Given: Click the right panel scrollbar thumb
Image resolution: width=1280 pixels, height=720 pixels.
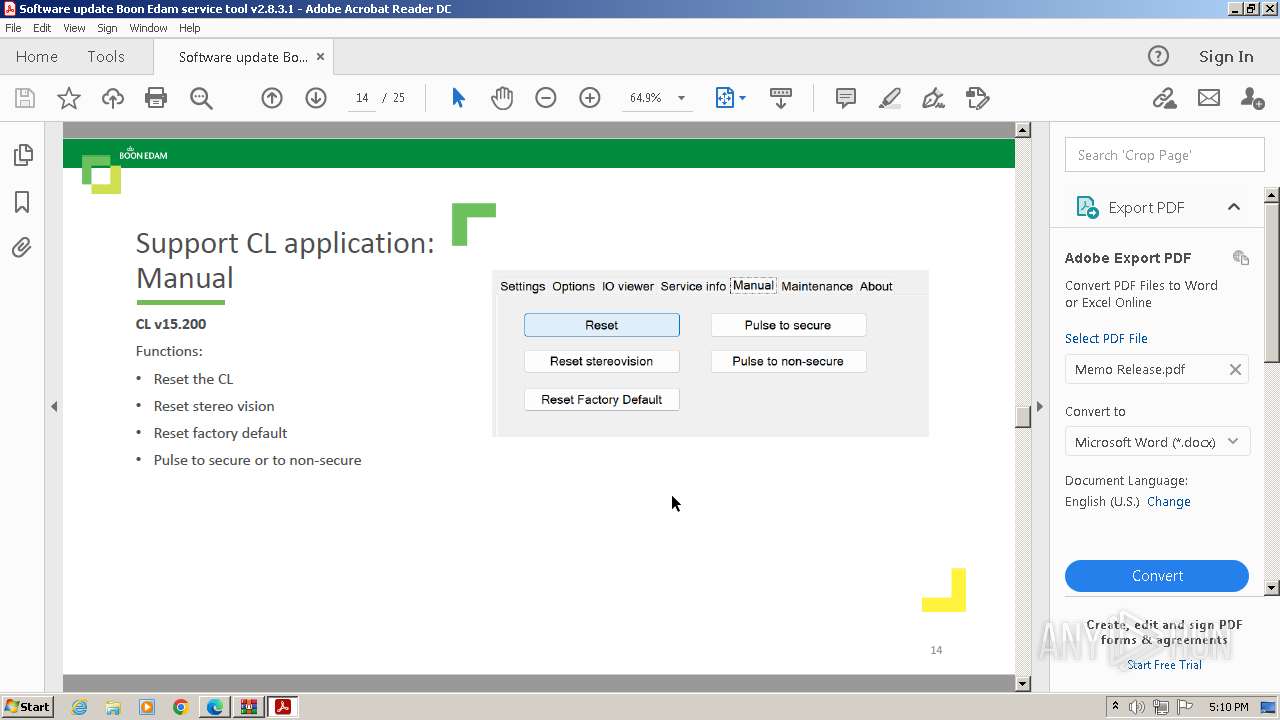Looking at the screenshot, I should [x=1272, y=281].
